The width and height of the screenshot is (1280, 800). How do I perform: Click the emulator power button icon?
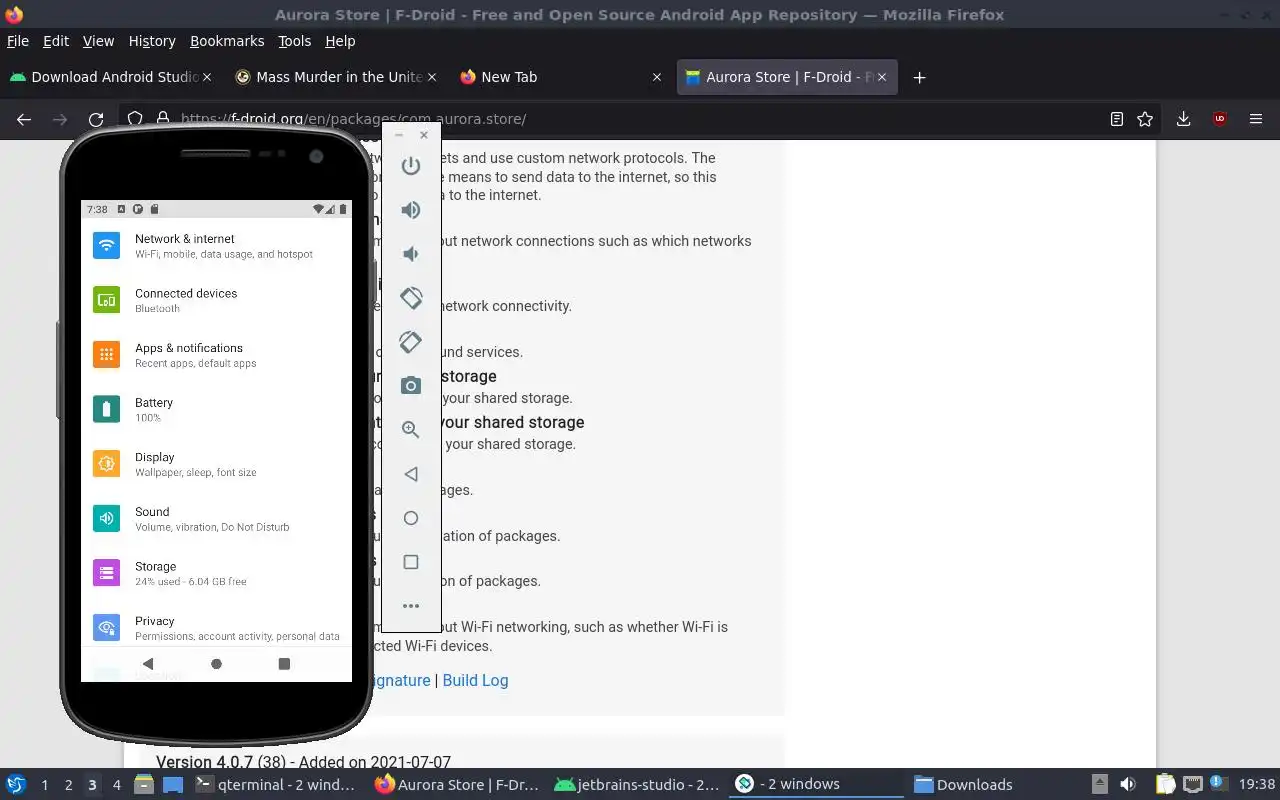[411, 166]
